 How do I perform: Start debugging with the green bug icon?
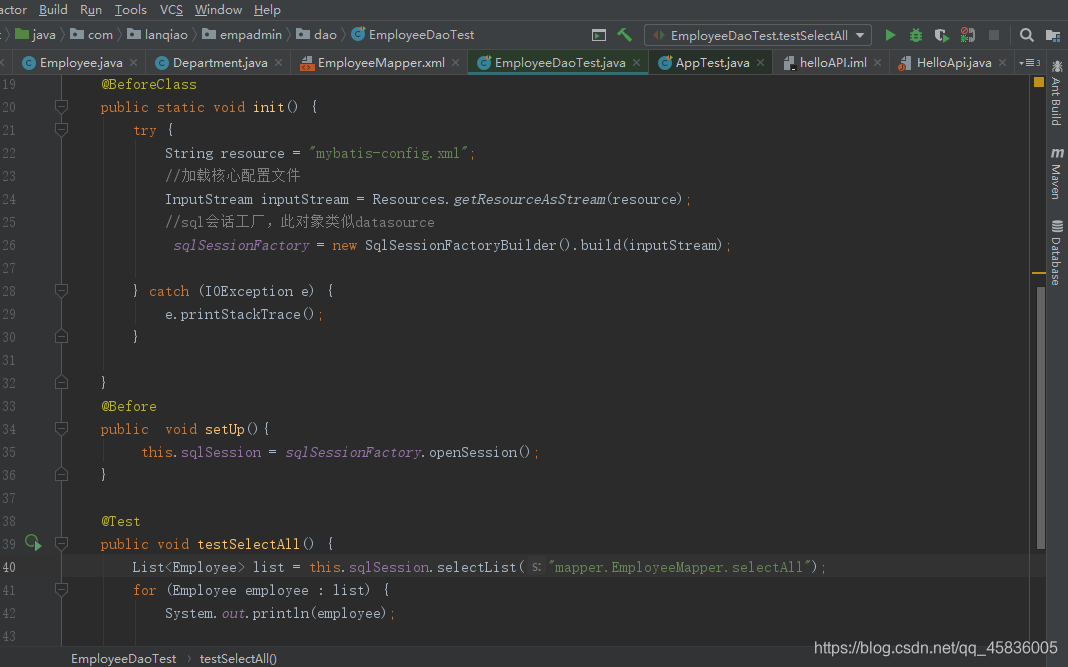[x=915, y=35]
